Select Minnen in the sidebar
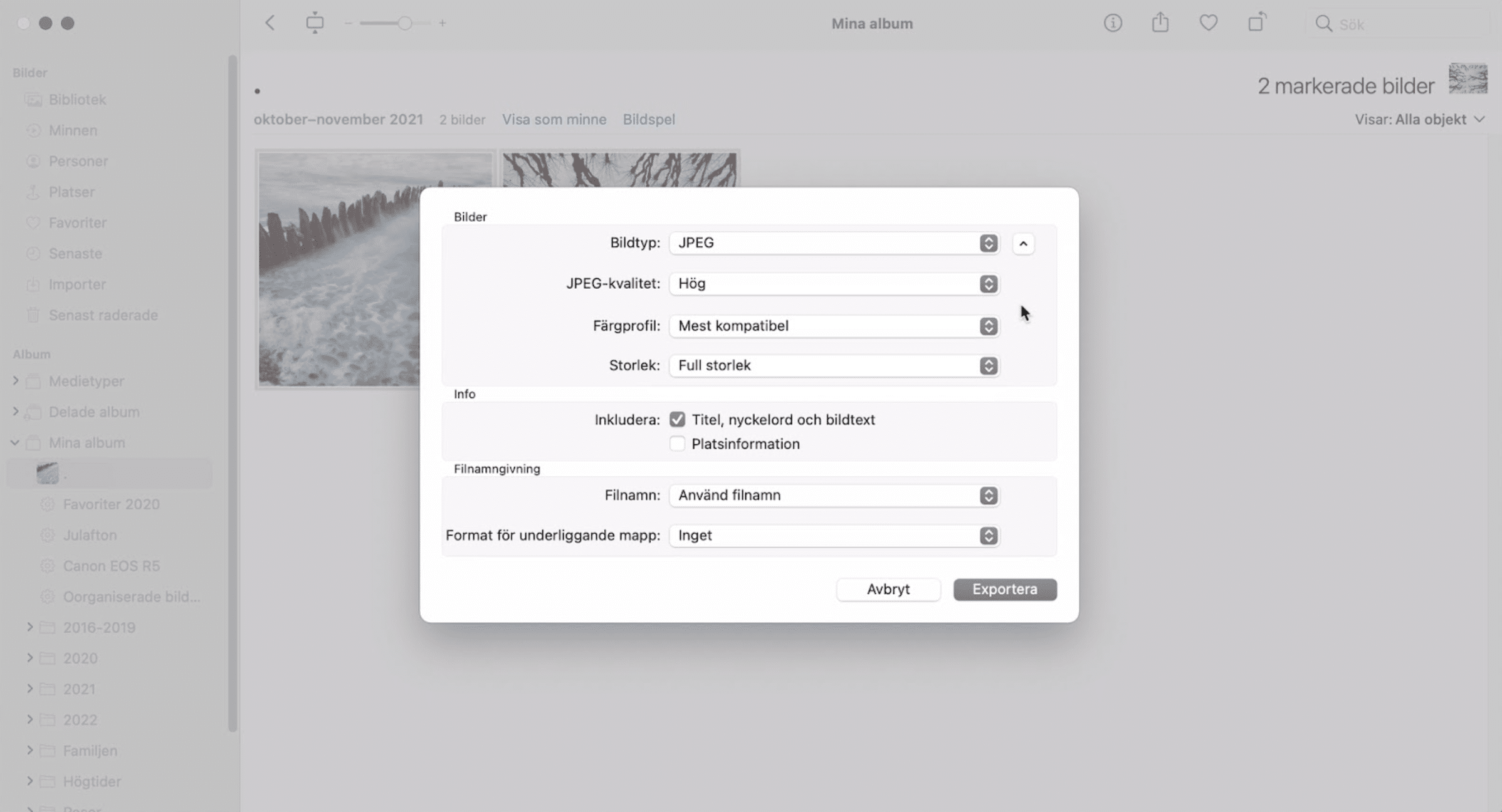The width and height of the screenshot is (1502, 812). 73,130
